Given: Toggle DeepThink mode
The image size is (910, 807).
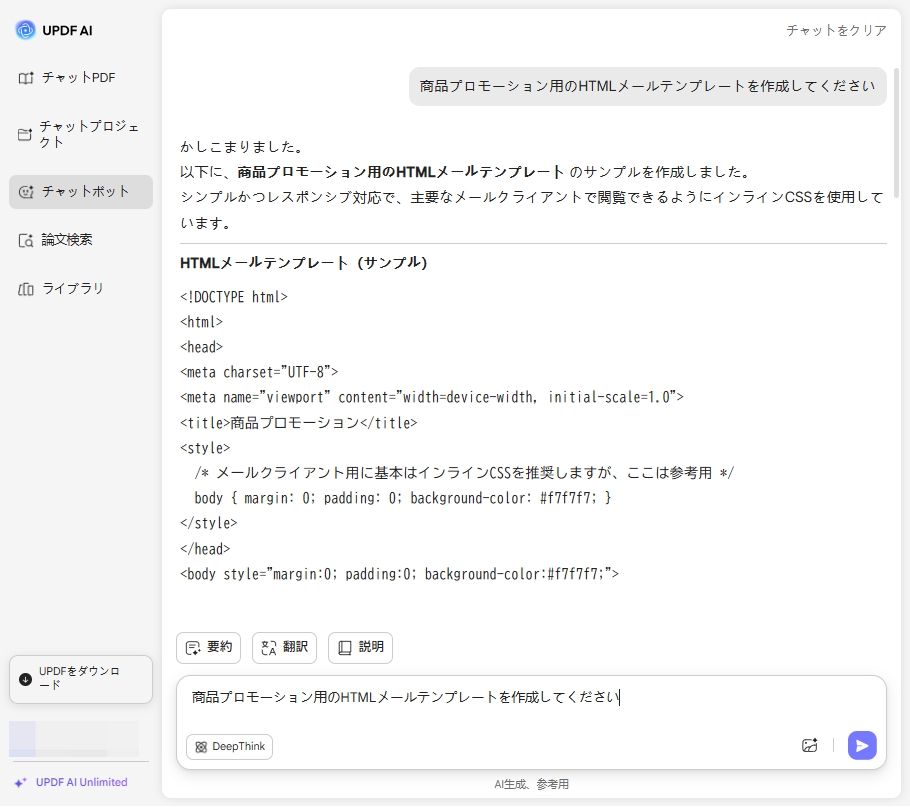Looking at the screenshot, I should click(x=229, y=747).
